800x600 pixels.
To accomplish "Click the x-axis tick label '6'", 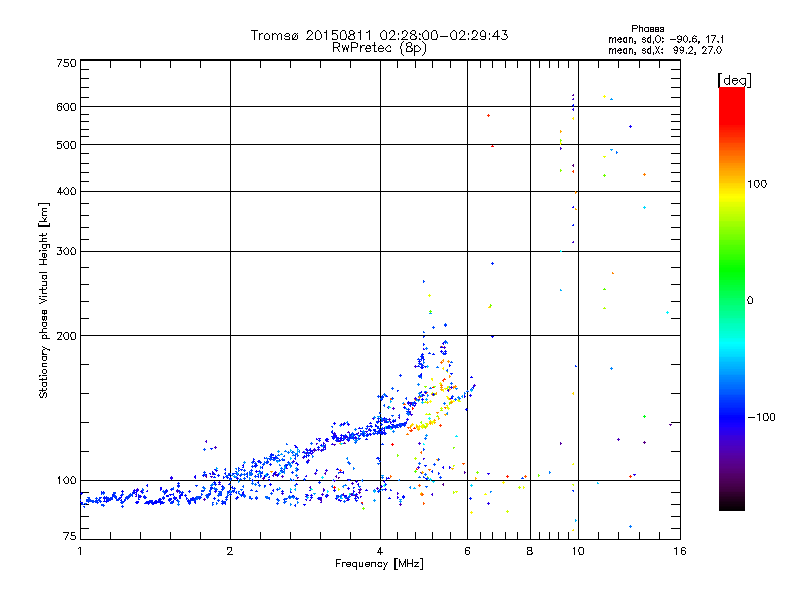I will (x=467, y=551).
